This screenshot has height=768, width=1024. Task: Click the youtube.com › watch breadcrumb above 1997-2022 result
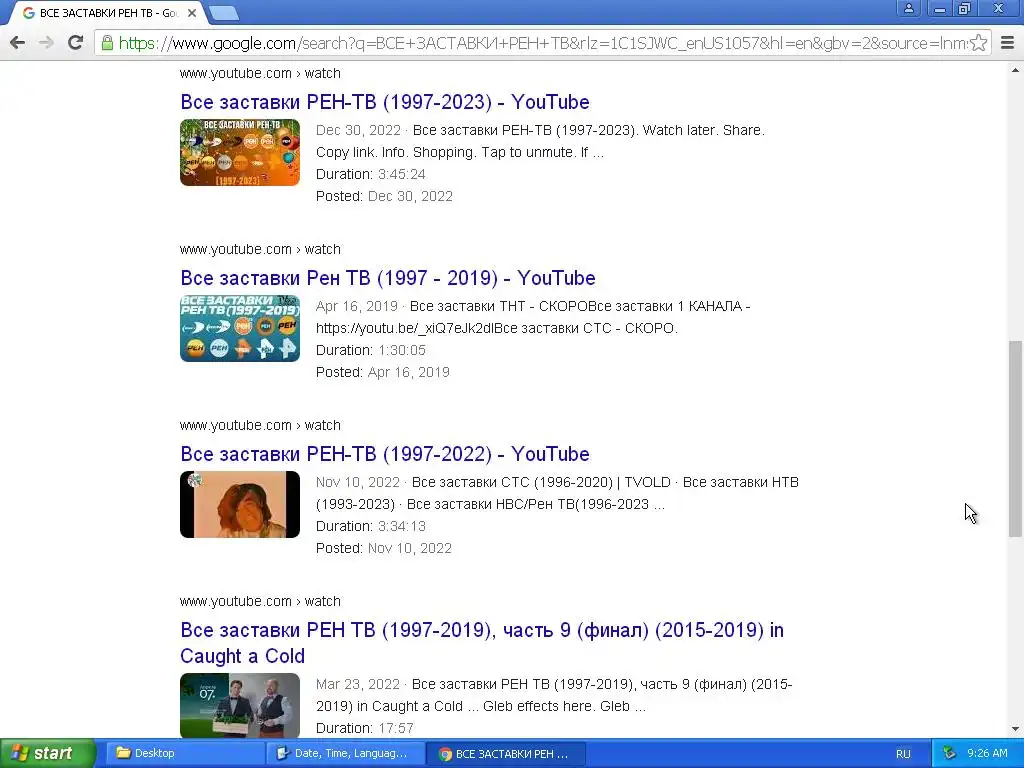[x=260, y=425]
